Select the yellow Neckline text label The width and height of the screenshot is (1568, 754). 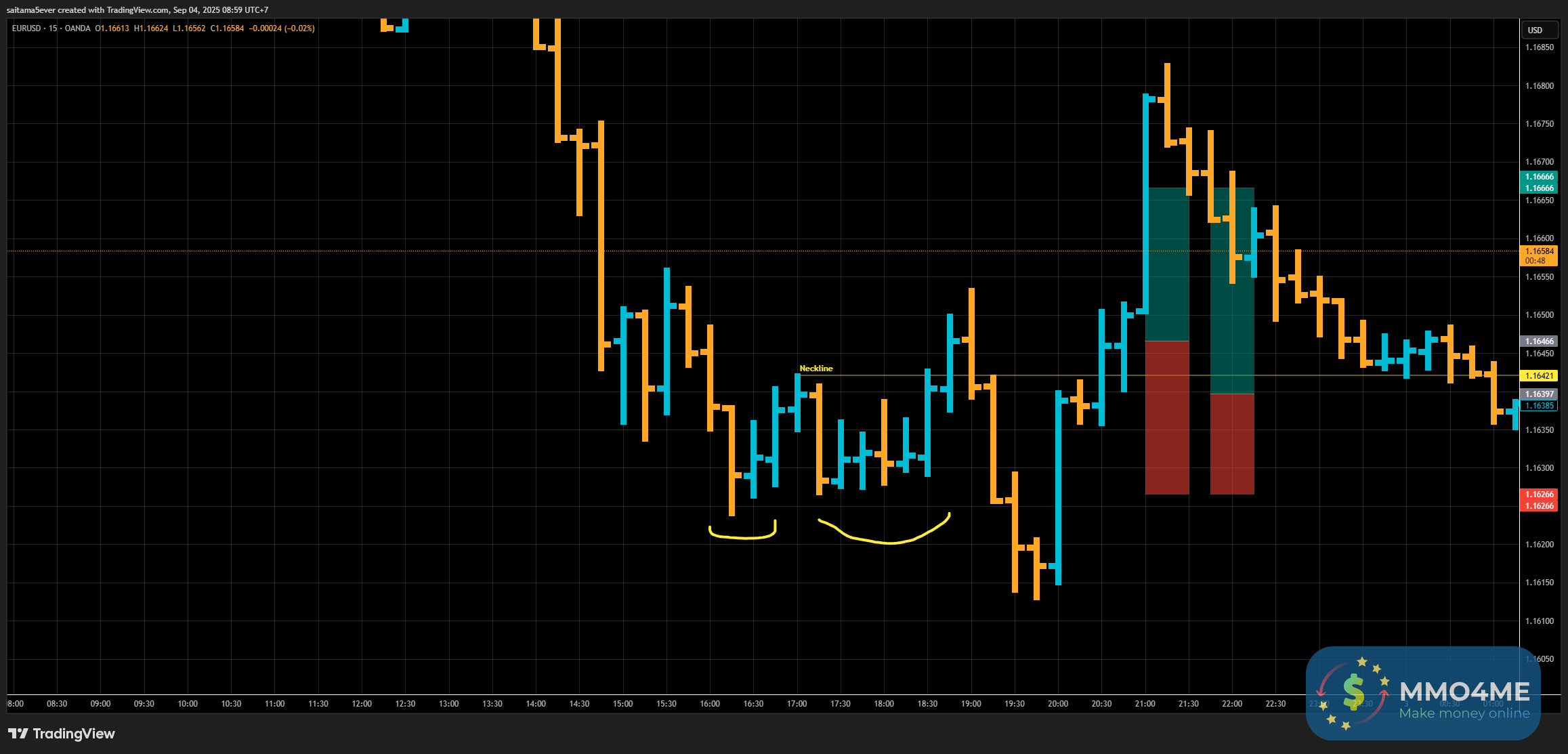tap(815, 369)
